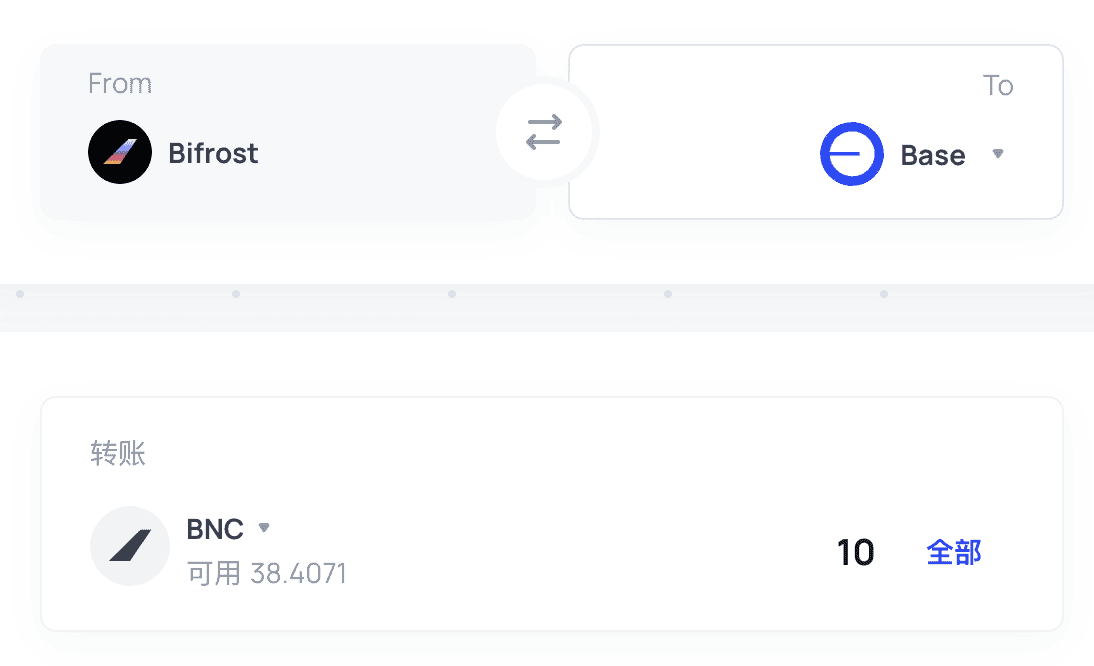Open the BNC token selector arrow
Screen dimensions: 1094x666
pos(264,527)
